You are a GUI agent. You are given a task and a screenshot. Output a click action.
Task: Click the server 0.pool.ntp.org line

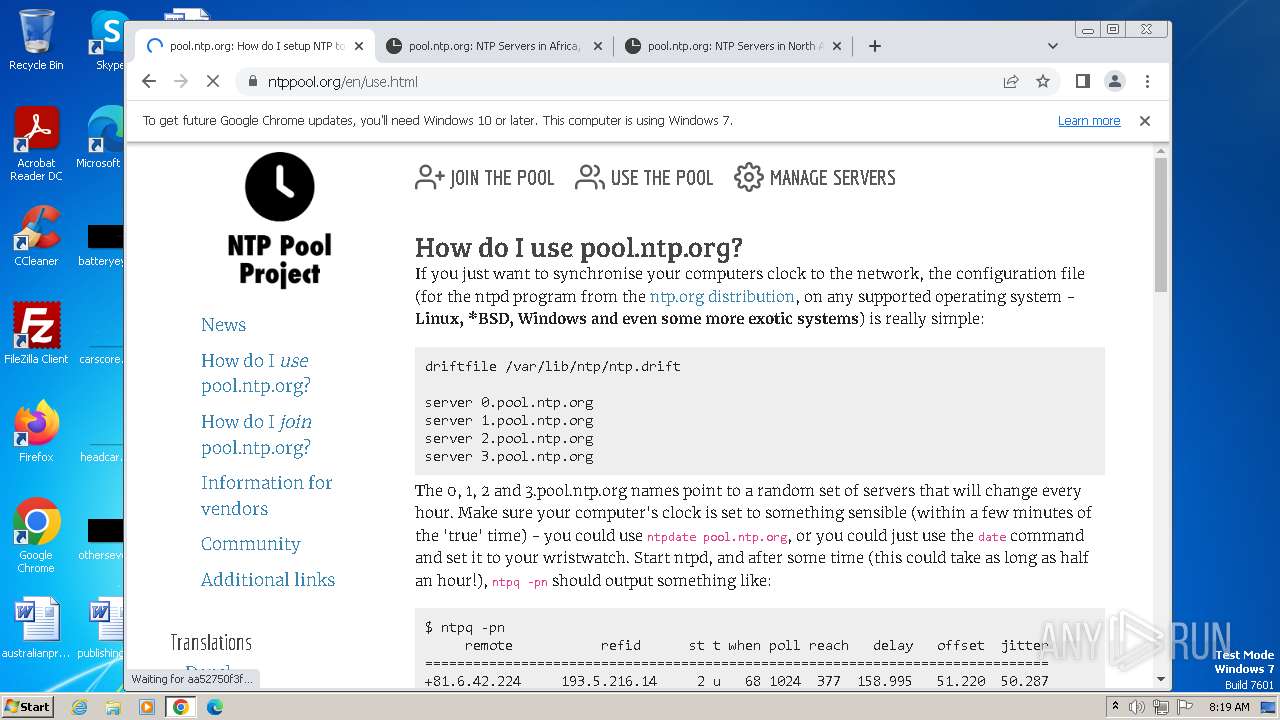509,403
